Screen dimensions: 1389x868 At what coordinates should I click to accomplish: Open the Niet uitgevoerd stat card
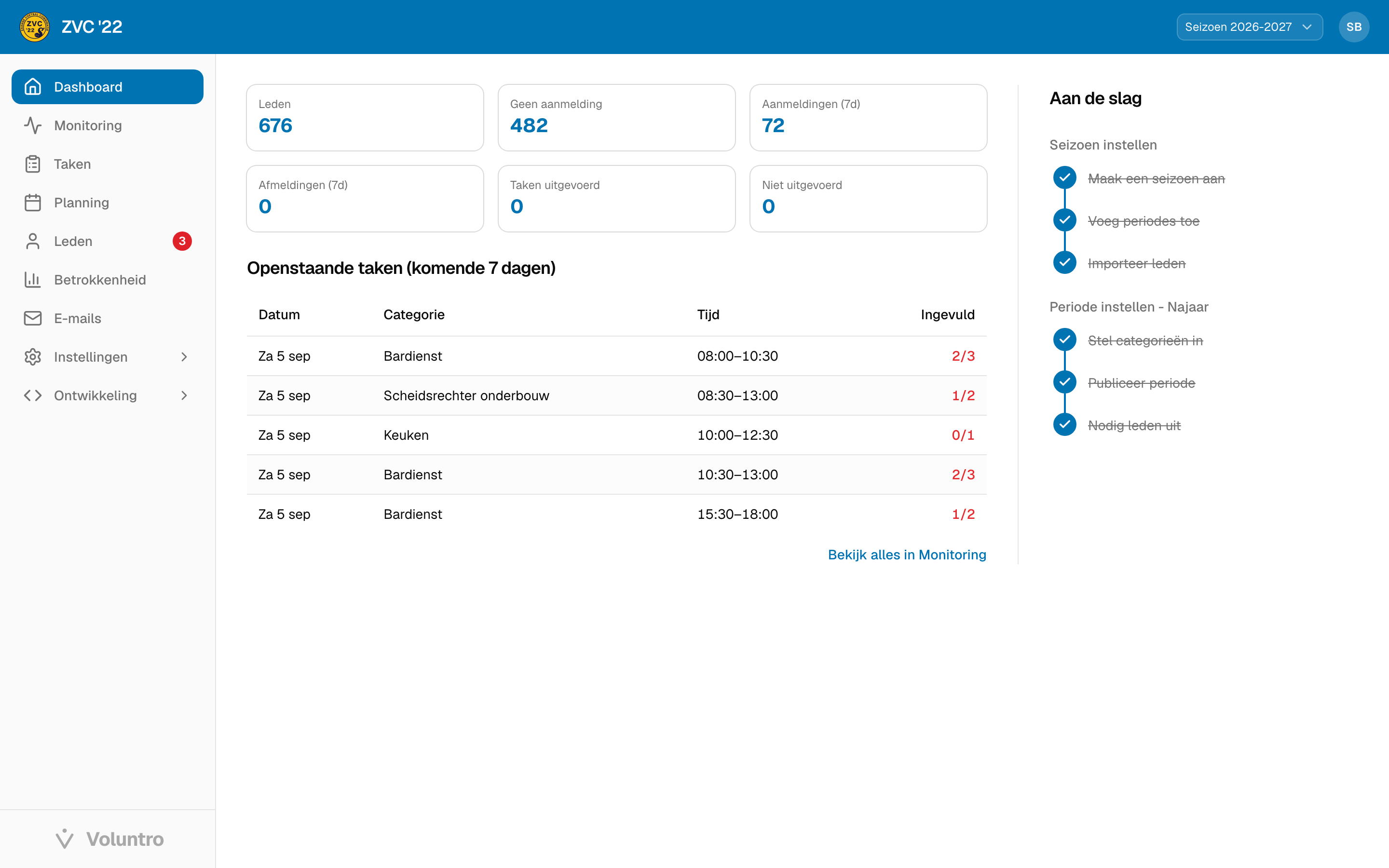click(x=869, y=199)
